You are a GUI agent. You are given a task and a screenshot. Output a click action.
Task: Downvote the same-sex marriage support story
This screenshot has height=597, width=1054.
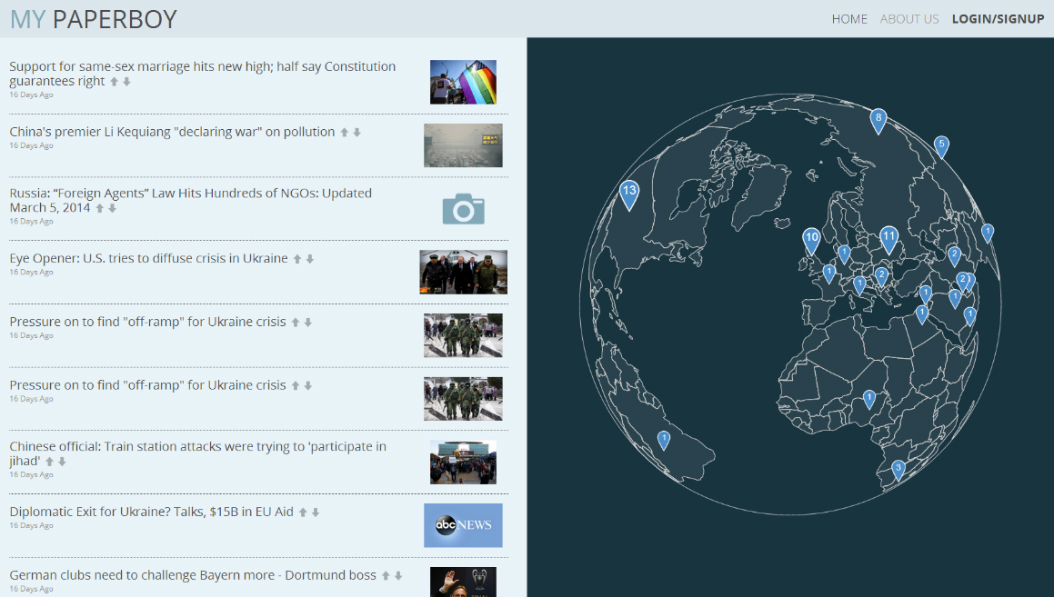tap(126, 81)
